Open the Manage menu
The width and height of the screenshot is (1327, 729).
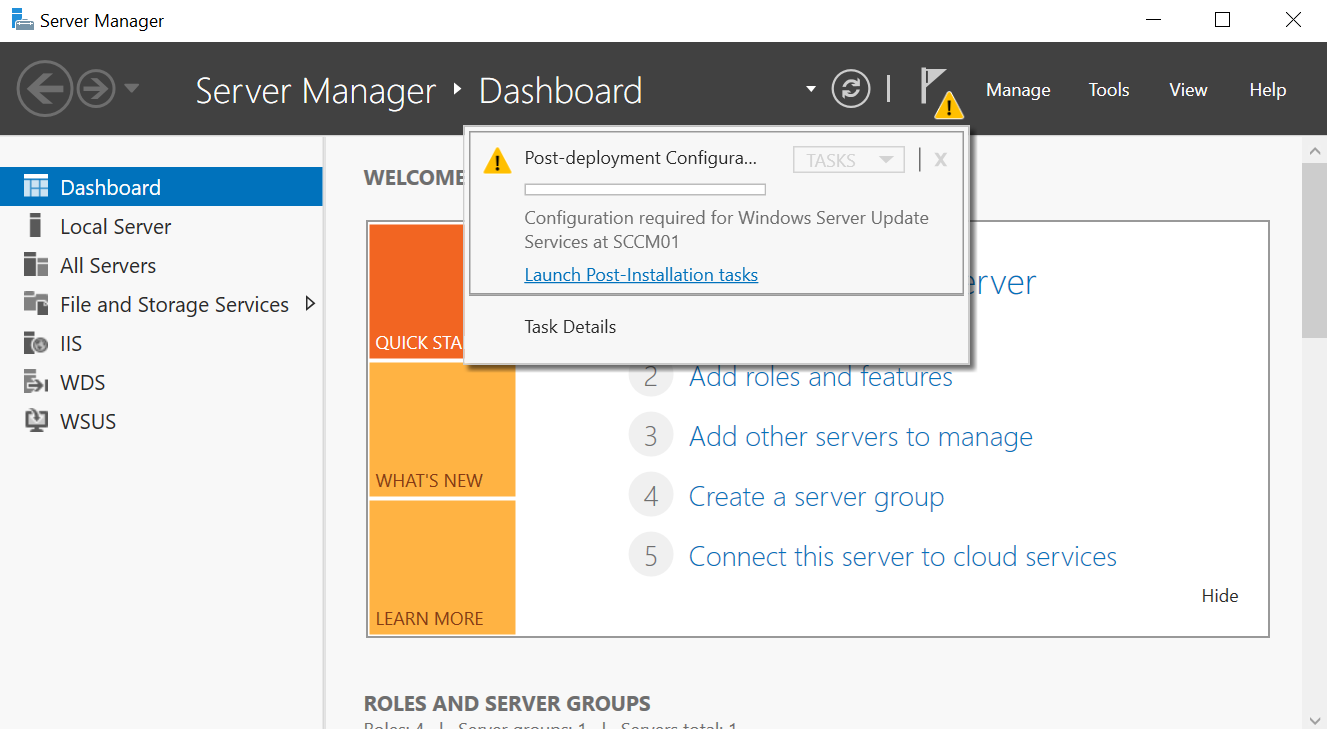click(x=1018, y=90)
